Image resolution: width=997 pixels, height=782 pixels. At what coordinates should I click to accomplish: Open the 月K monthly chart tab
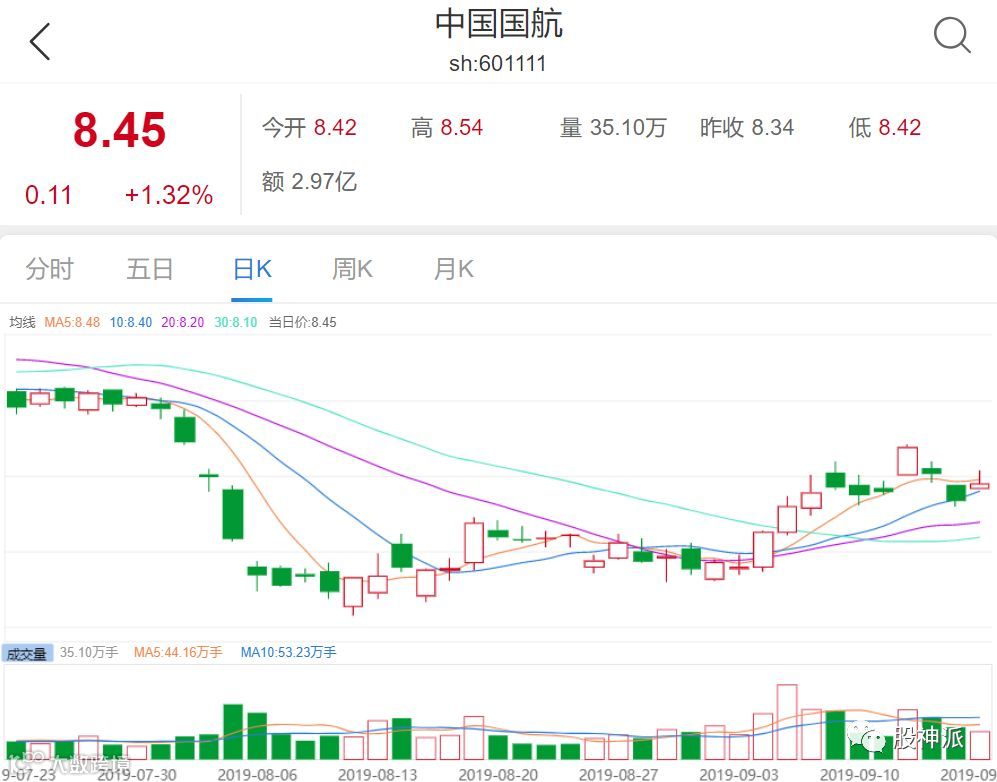tap(453, 269)
